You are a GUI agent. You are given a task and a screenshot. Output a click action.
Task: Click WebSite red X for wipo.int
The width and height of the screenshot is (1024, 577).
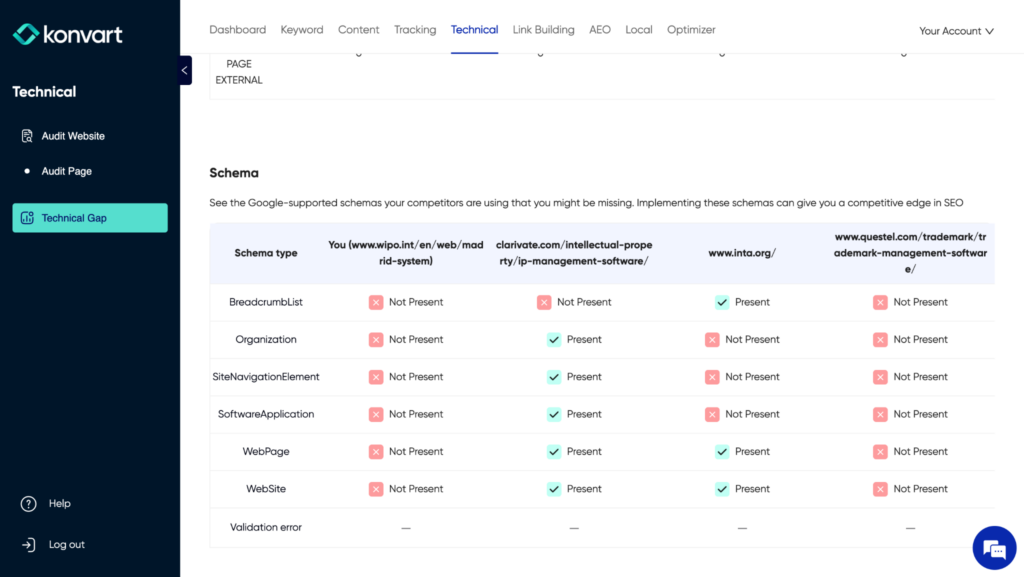pyautogui.click(x=376, y=488)
